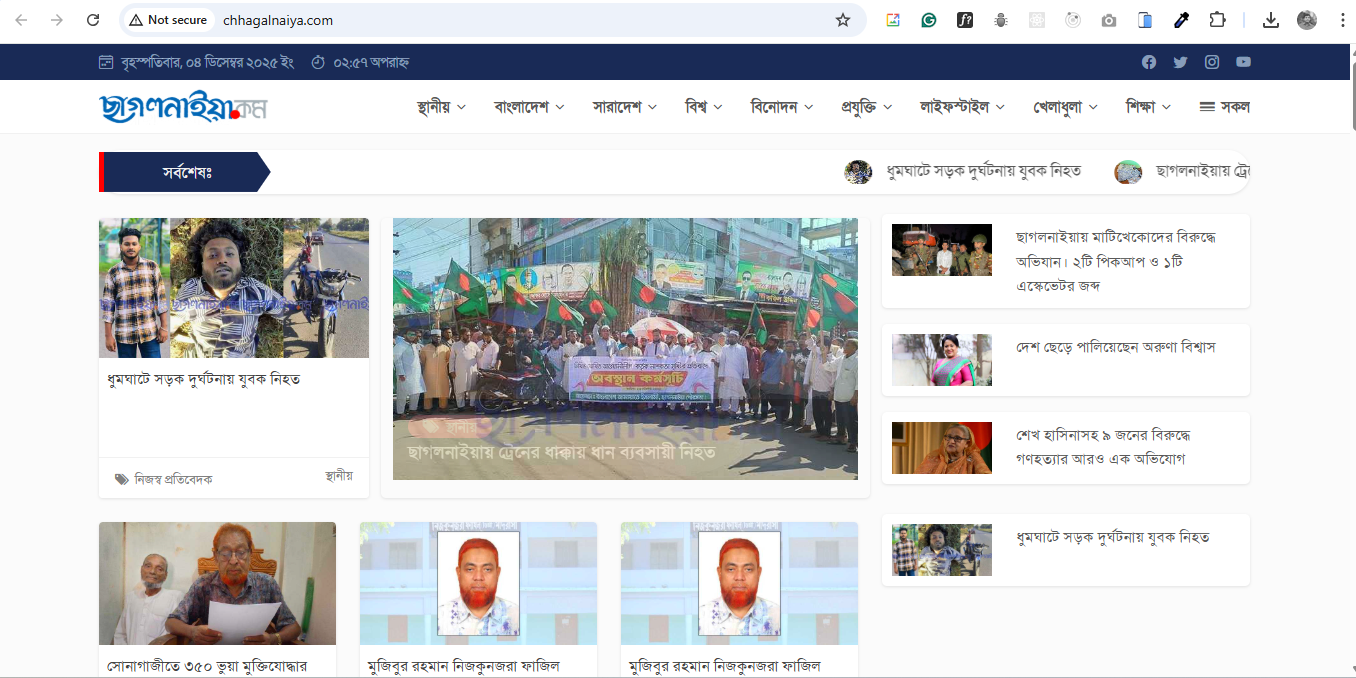
Task: Open the Instagram icon in the header
Action: tap(1212, 61)
